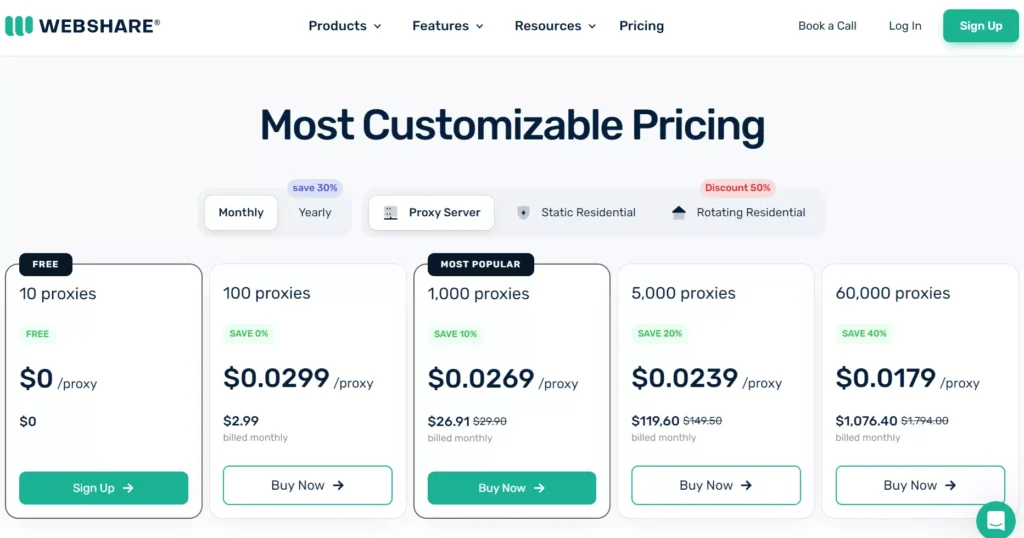
Task: Go to the Pricing menu item
Action: click(x=641, y=26)
